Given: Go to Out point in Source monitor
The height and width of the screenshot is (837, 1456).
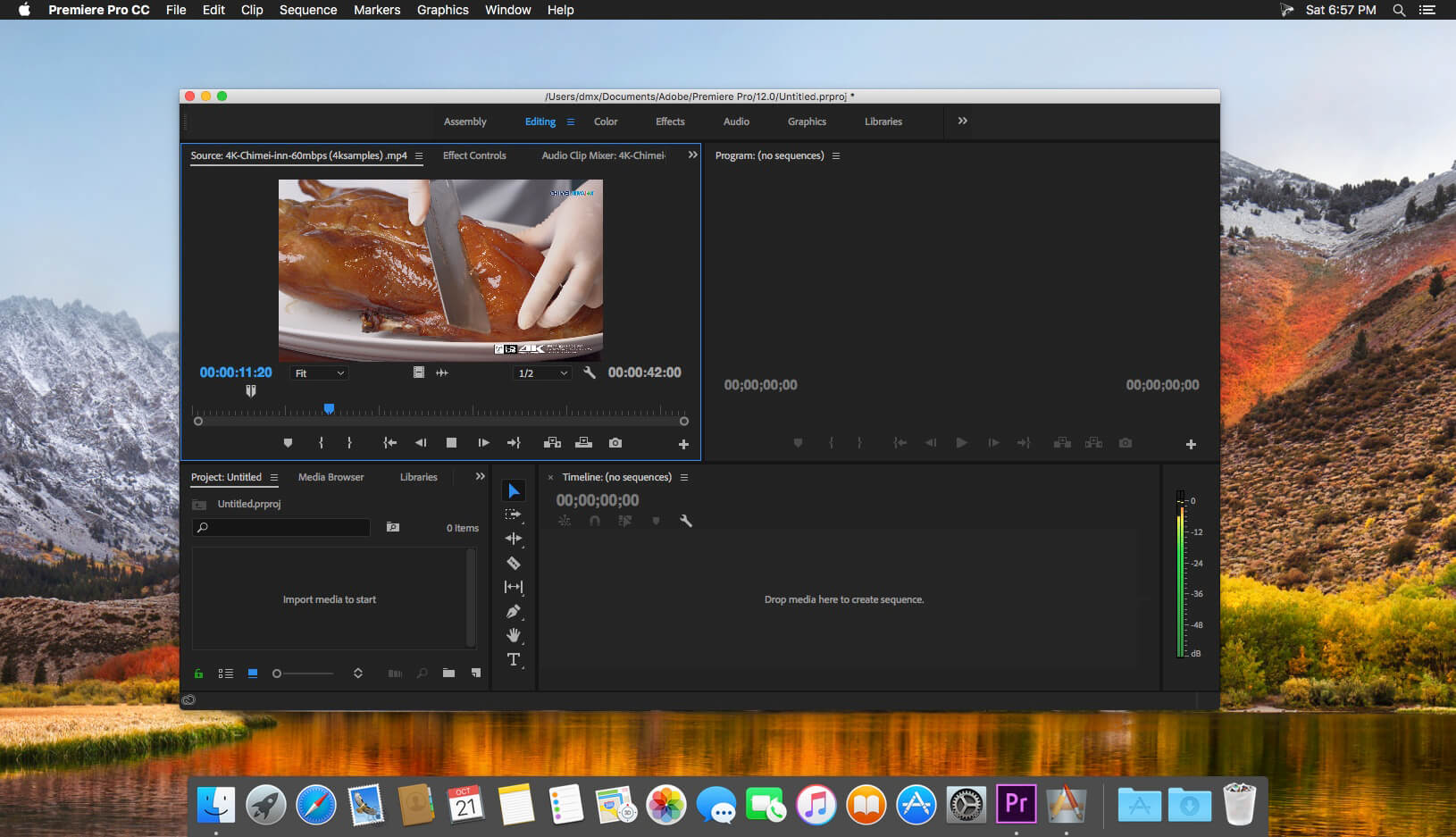Looking at the screenshot, I should pyautogui.click(x=514, y=443).
